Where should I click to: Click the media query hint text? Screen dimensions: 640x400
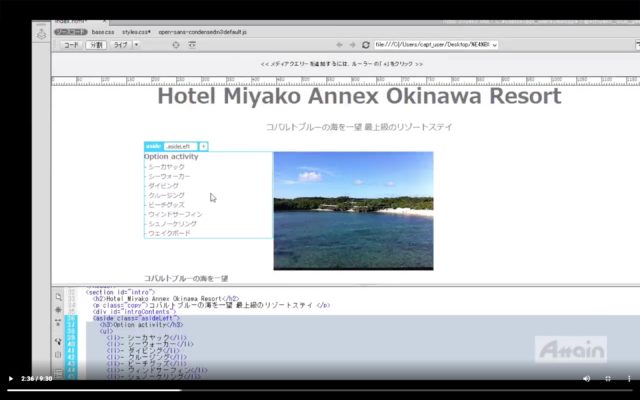click(x=341, y=64)
